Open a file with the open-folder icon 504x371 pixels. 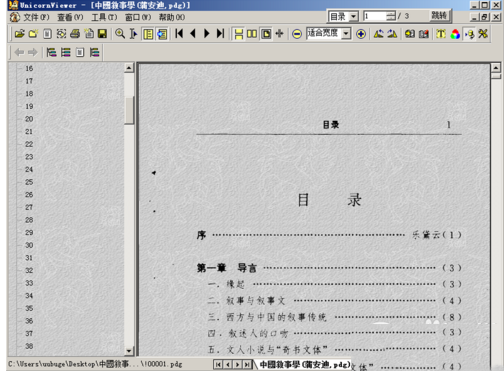point(19,34)
